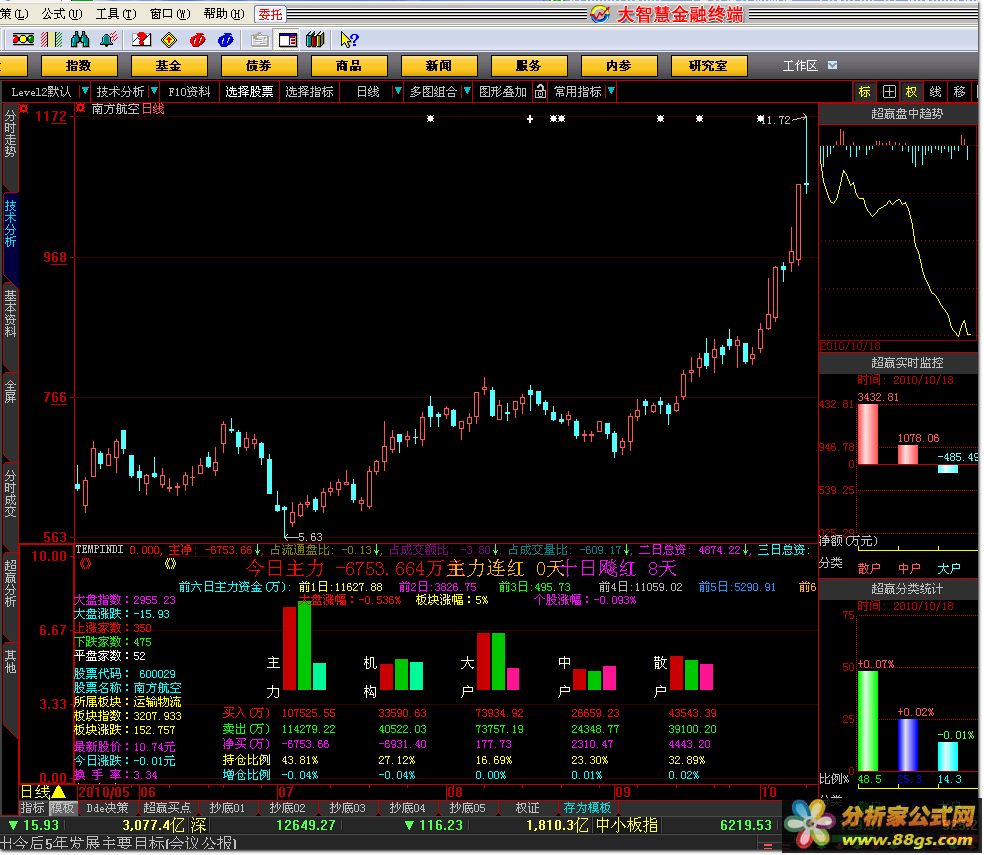Open the 公式(U) menu
This screenshot has width=984, height=855.
[62, 13]
